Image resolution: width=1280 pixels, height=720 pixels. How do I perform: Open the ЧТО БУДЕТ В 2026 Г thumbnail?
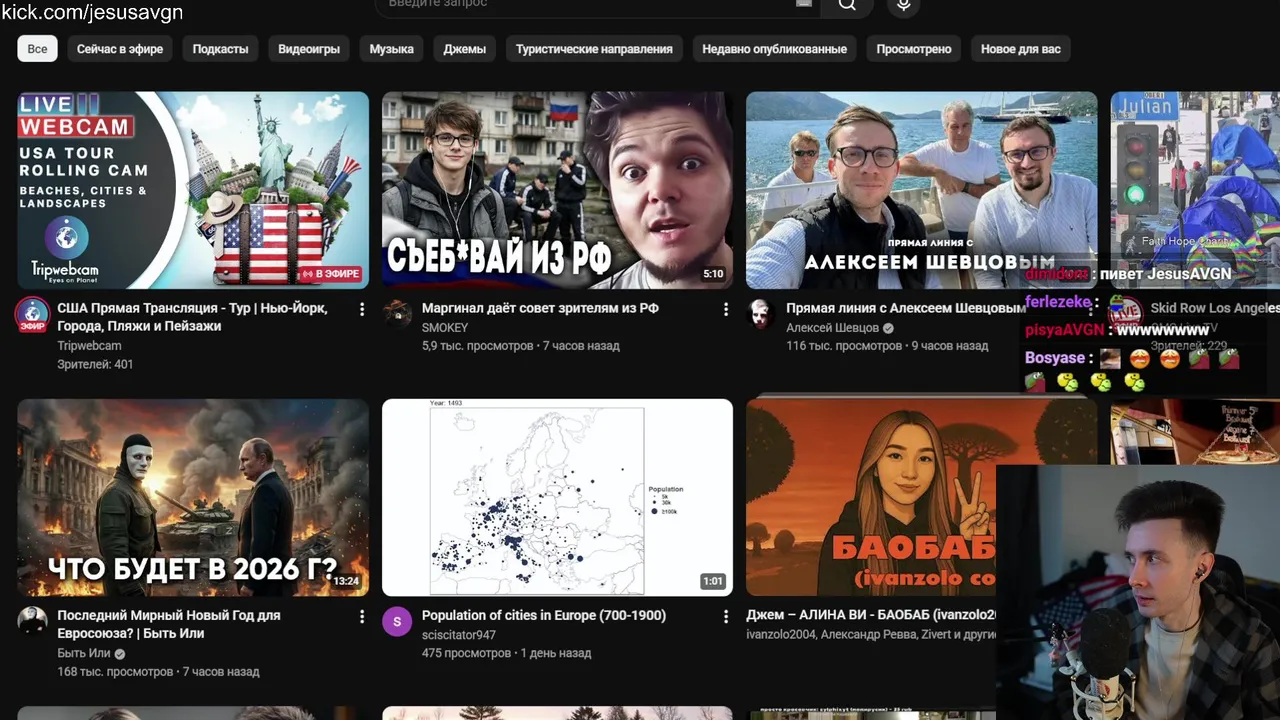tap(193, 497)
